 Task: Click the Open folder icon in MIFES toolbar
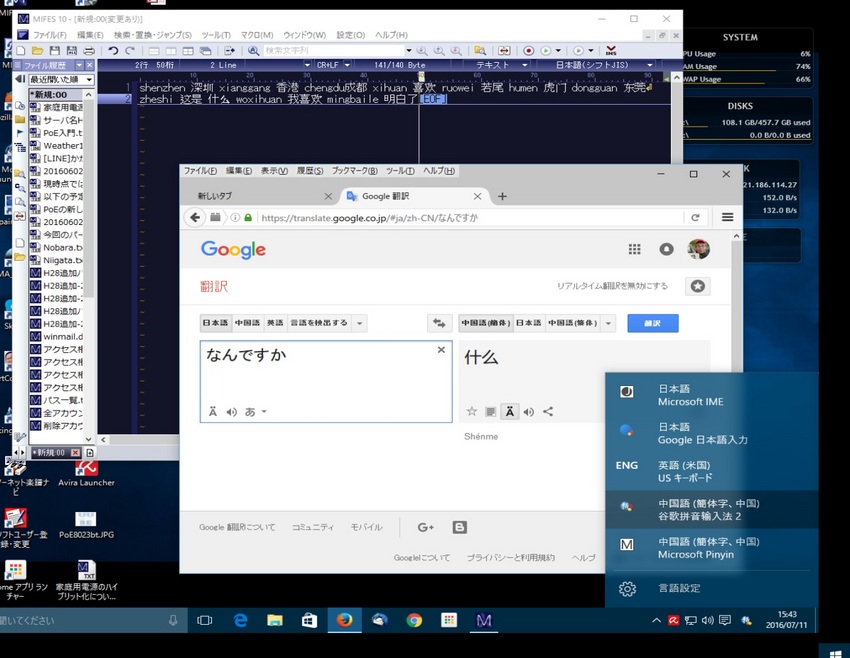(x=37, y=50)
